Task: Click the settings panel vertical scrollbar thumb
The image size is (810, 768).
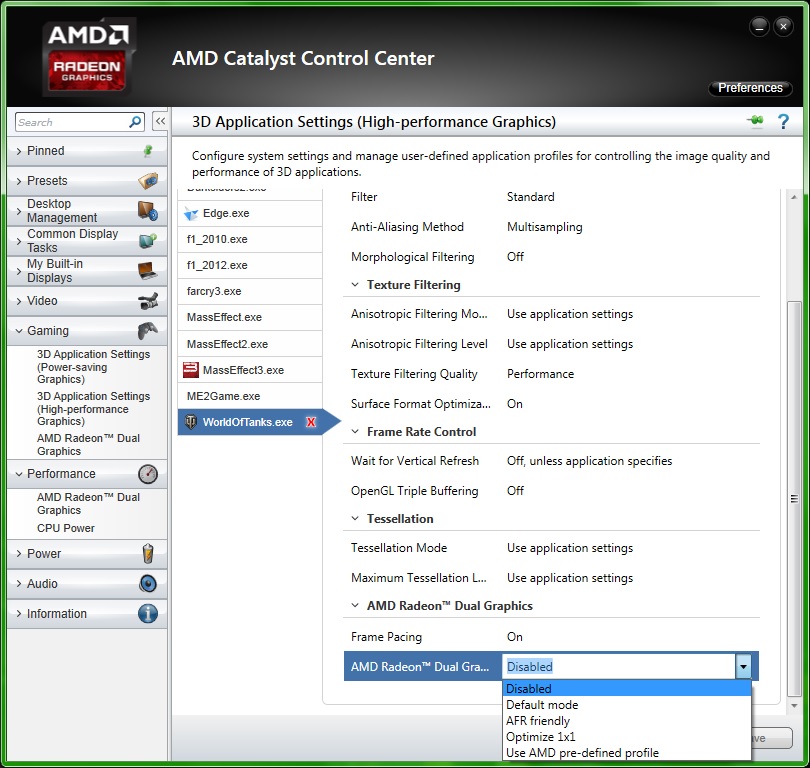Action: (x=794, y=498)
